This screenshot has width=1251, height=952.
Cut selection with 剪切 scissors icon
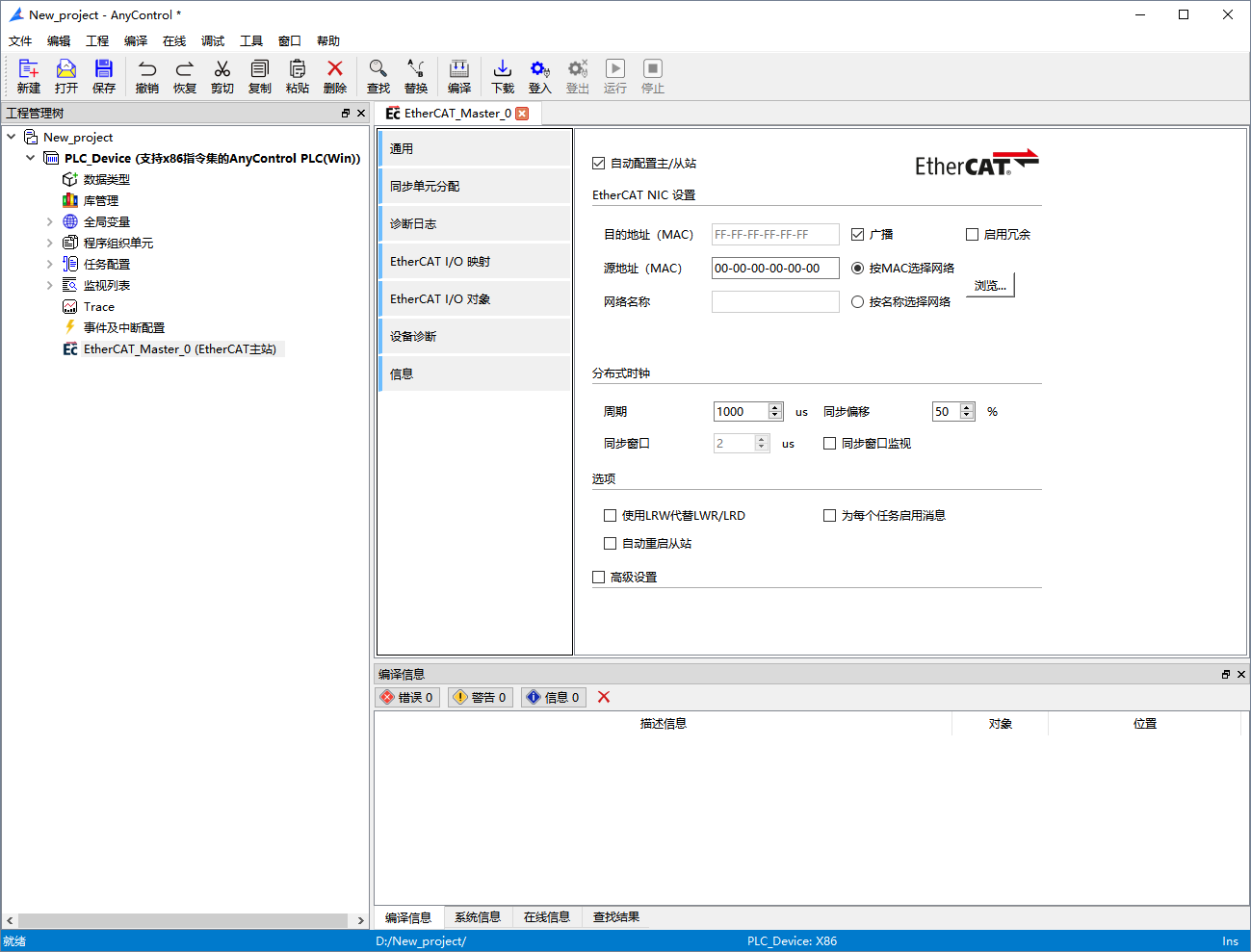pos(222,75)
